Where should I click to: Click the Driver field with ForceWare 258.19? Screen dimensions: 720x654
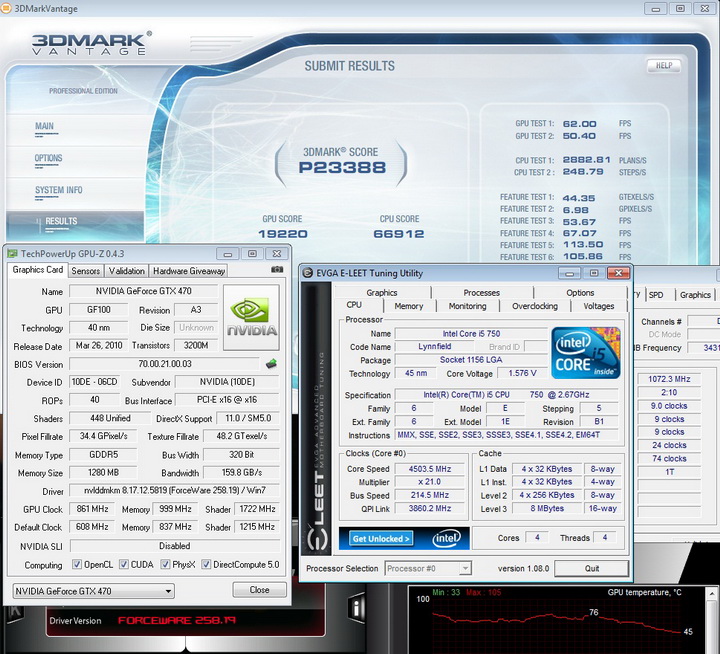click(174, 490)
